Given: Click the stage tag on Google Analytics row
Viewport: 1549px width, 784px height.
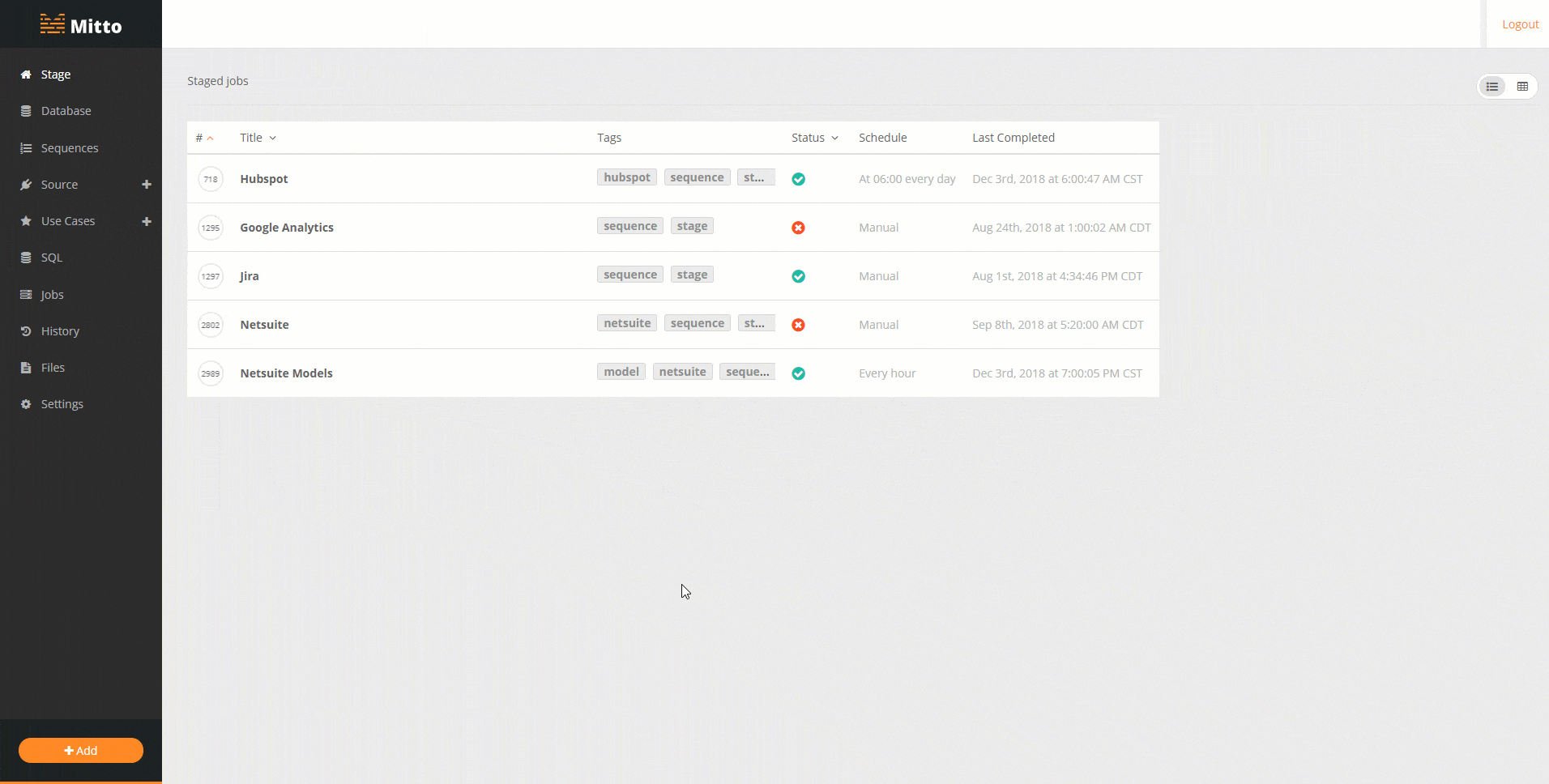Looking at the screenshot, I should click(x=692, y=226).
